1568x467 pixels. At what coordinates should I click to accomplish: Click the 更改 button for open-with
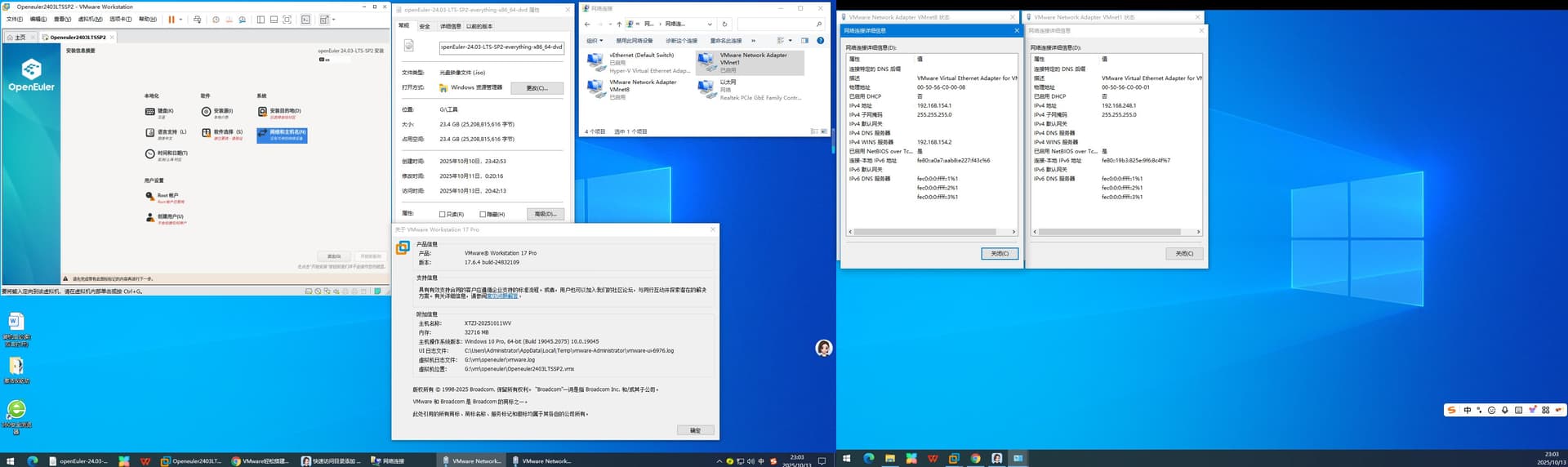(x=537, y=88)
